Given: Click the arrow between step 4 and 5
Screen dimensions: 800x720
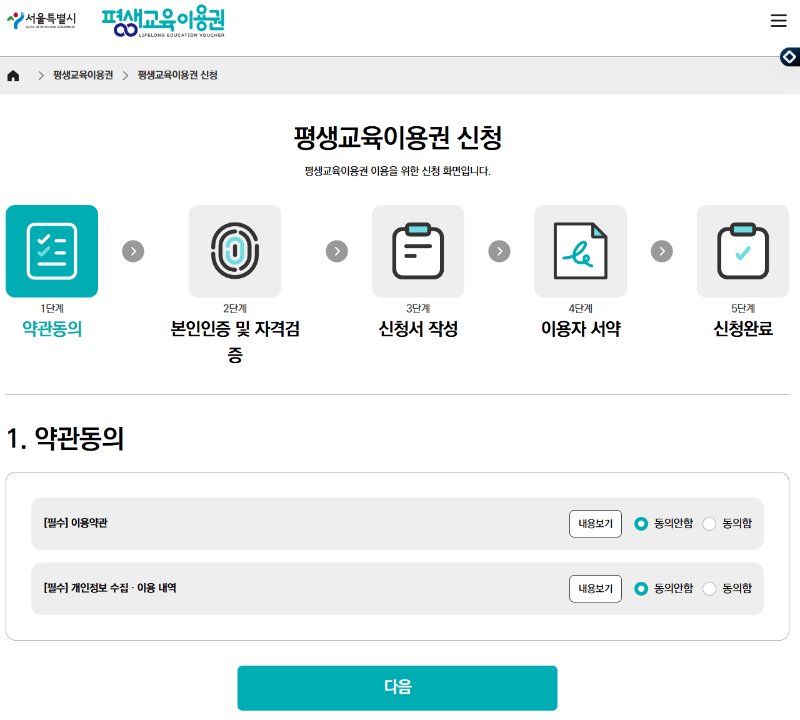Looking at the screenshot, I should tap(661, 251).
